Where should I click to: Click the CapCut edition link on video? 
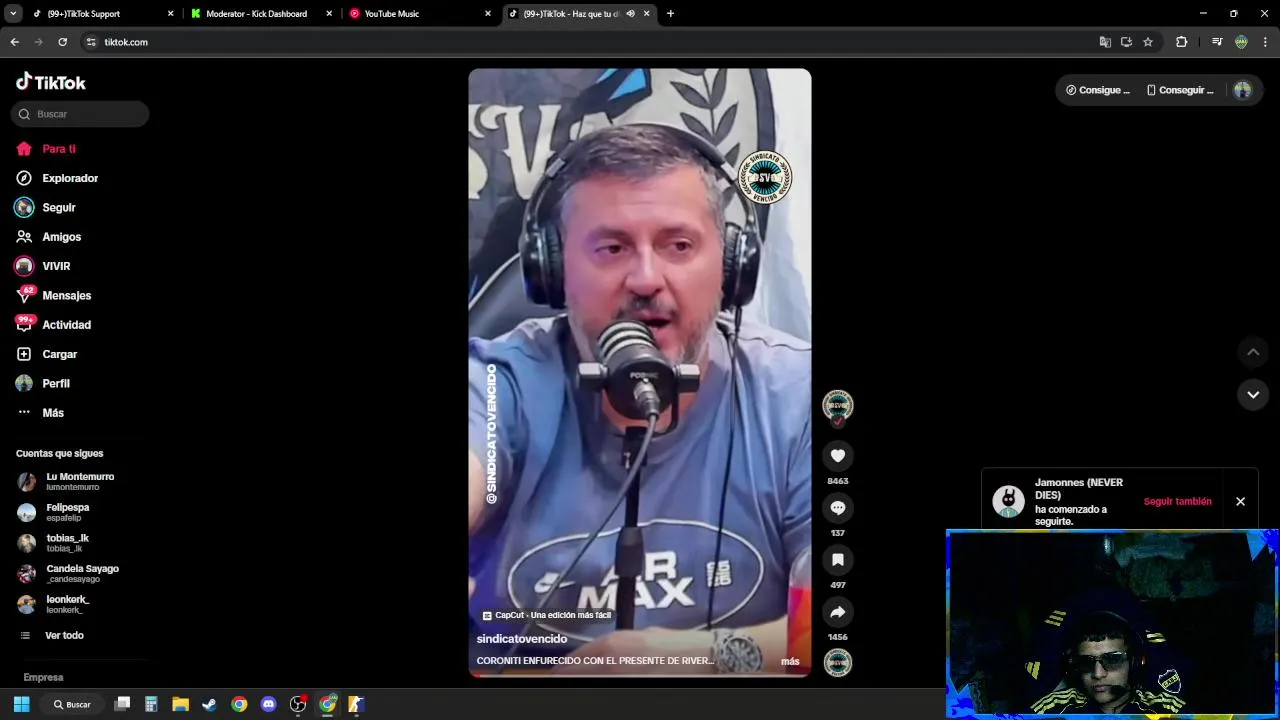547,615
